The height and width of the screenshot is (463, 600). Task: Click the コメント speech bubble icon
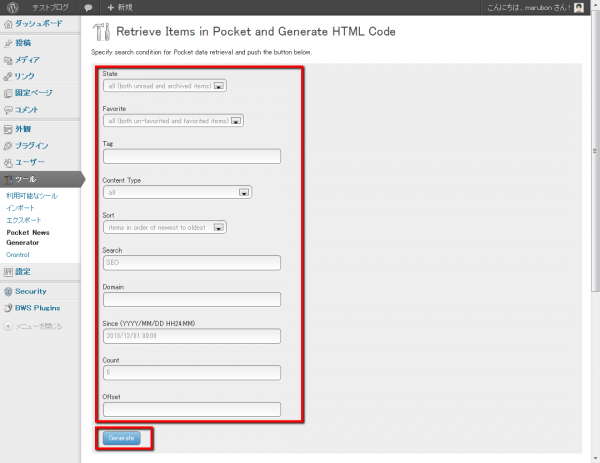[8, 110]
